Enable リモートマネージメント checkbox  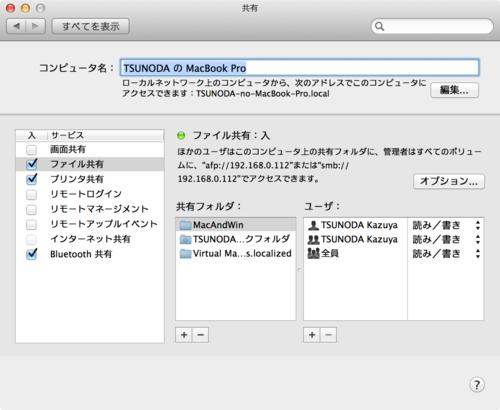tap(32, 209)
